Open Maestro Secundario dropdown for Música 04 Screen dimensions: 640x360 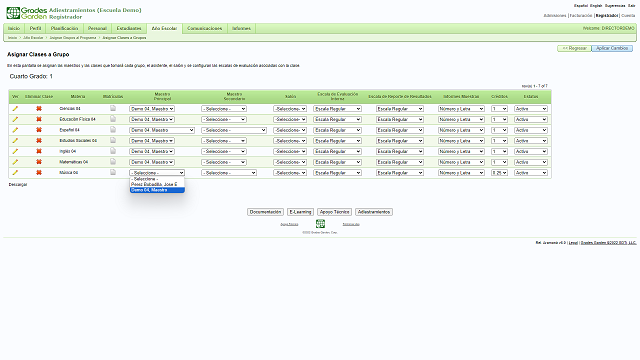pos(229,173)
